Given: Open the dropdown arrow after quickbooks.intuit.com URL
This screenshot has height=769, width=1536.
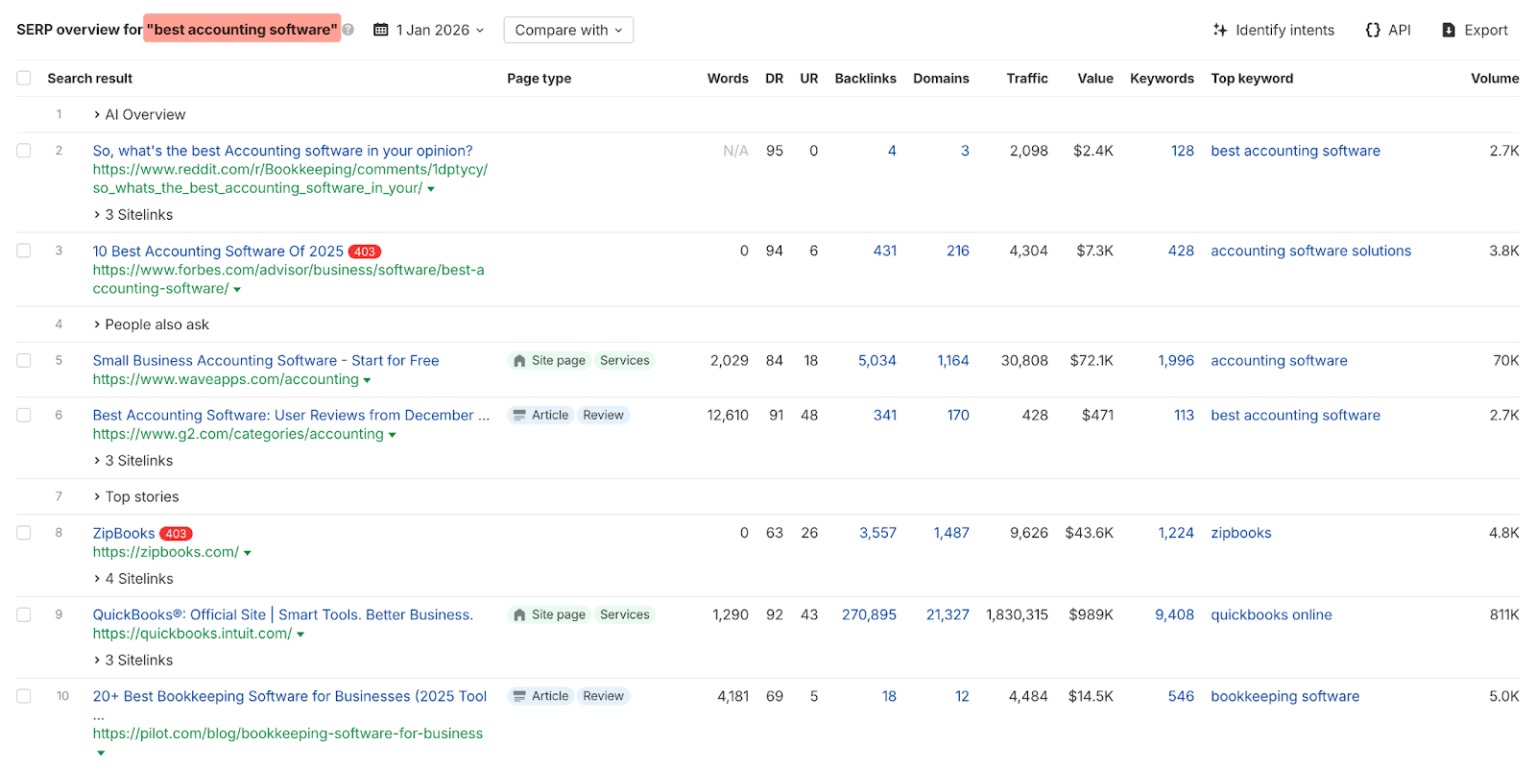Looking at the screenshot, I should (300, 635).
